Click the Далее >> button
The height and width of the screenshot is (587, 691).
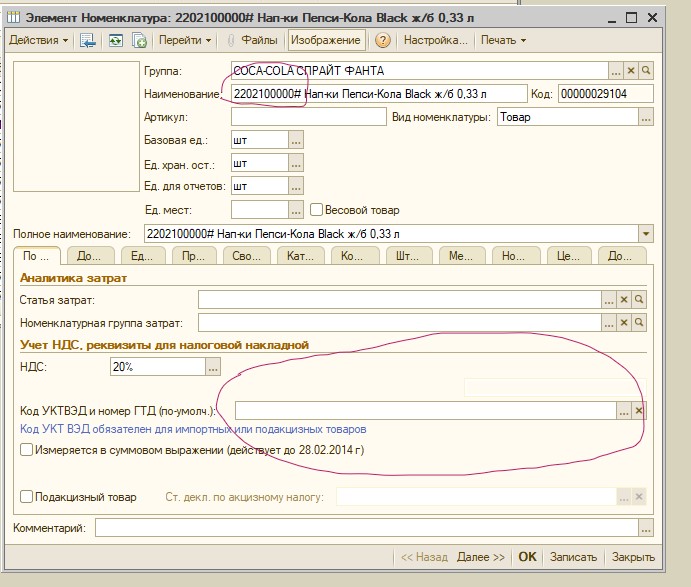(x=480, y=557)
